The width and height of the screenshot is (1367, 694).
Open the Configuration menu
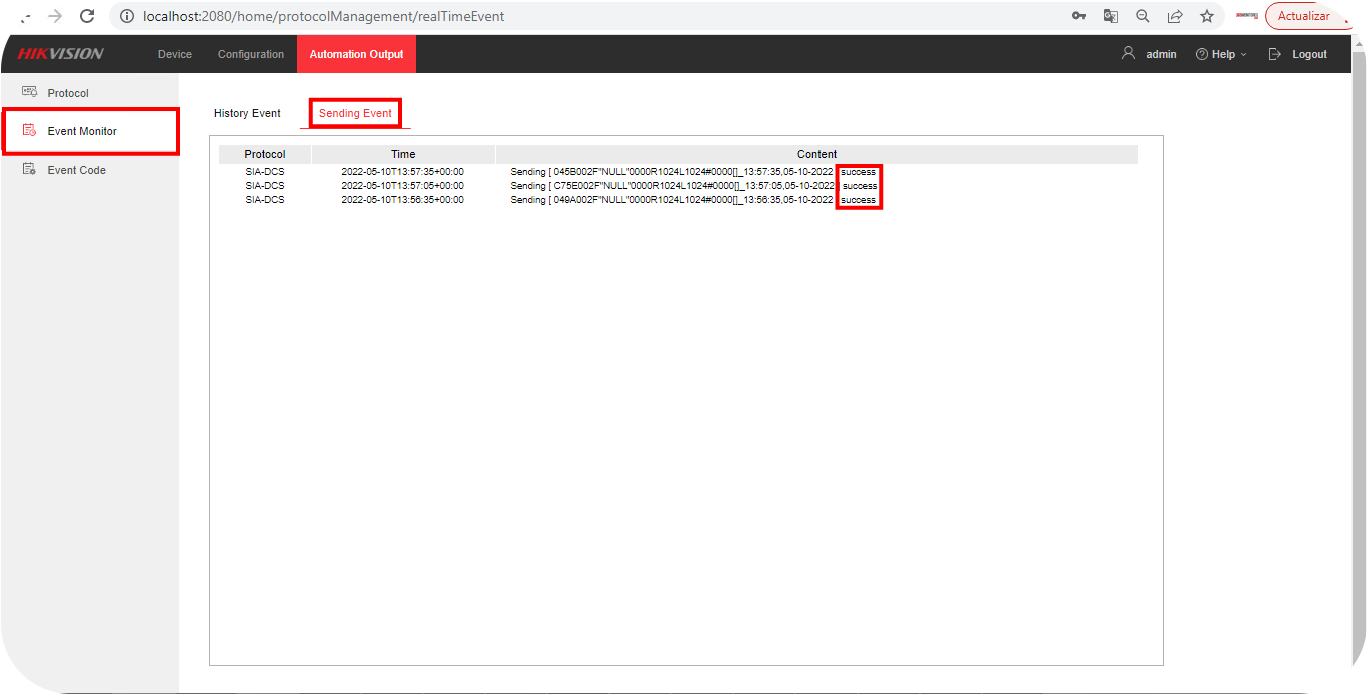251,54
